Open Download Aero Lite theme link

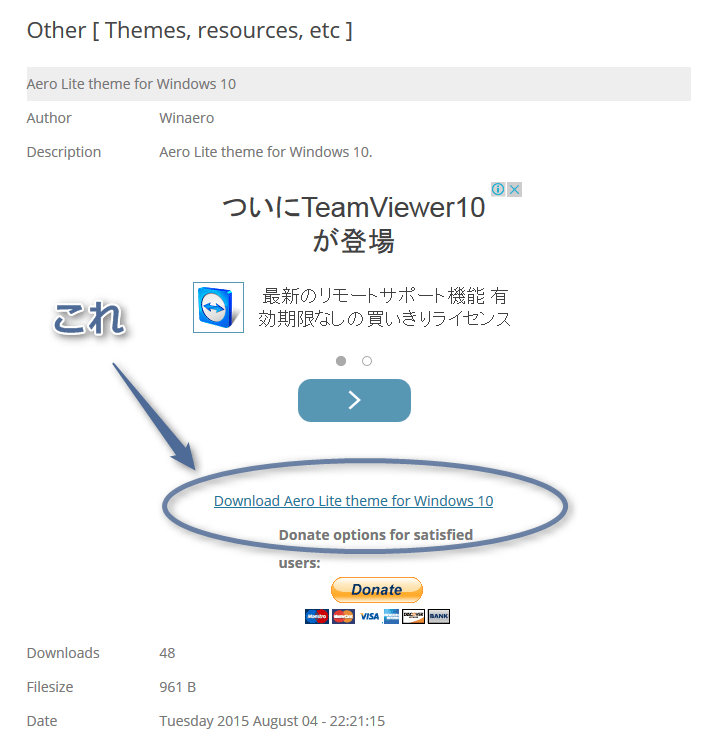point(353,501)
